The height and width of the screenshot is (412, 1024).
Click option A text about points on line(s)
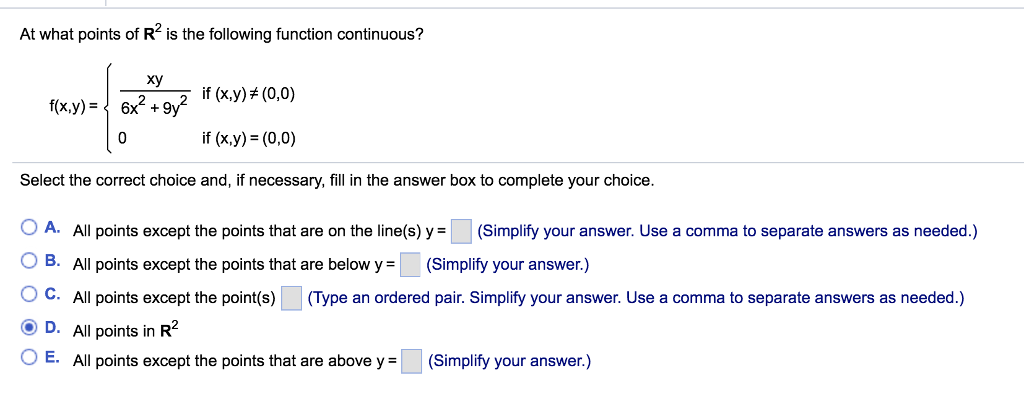point(260,231)
